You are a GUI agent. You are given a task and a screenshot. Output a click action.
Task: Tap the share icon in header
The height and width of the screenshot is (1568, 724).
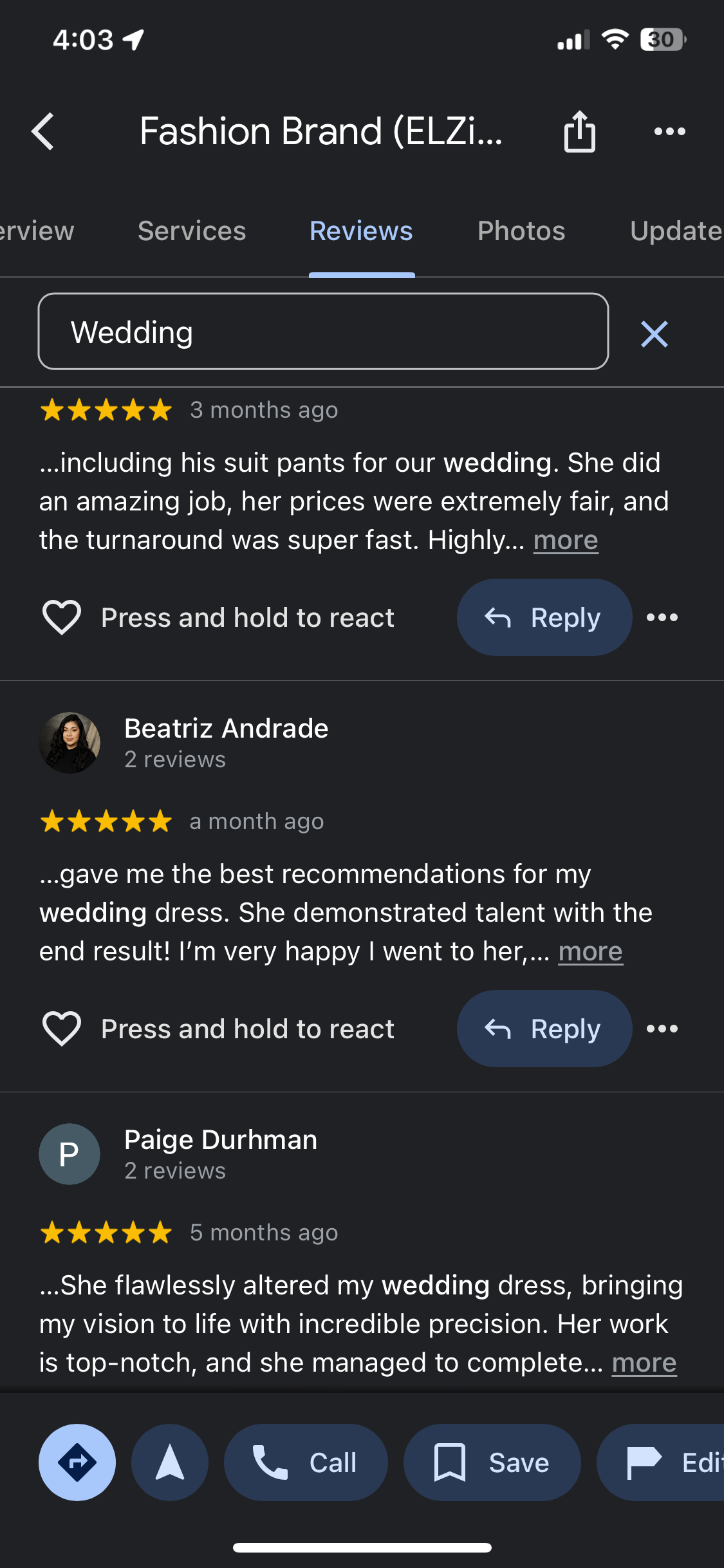click(579, 132)
